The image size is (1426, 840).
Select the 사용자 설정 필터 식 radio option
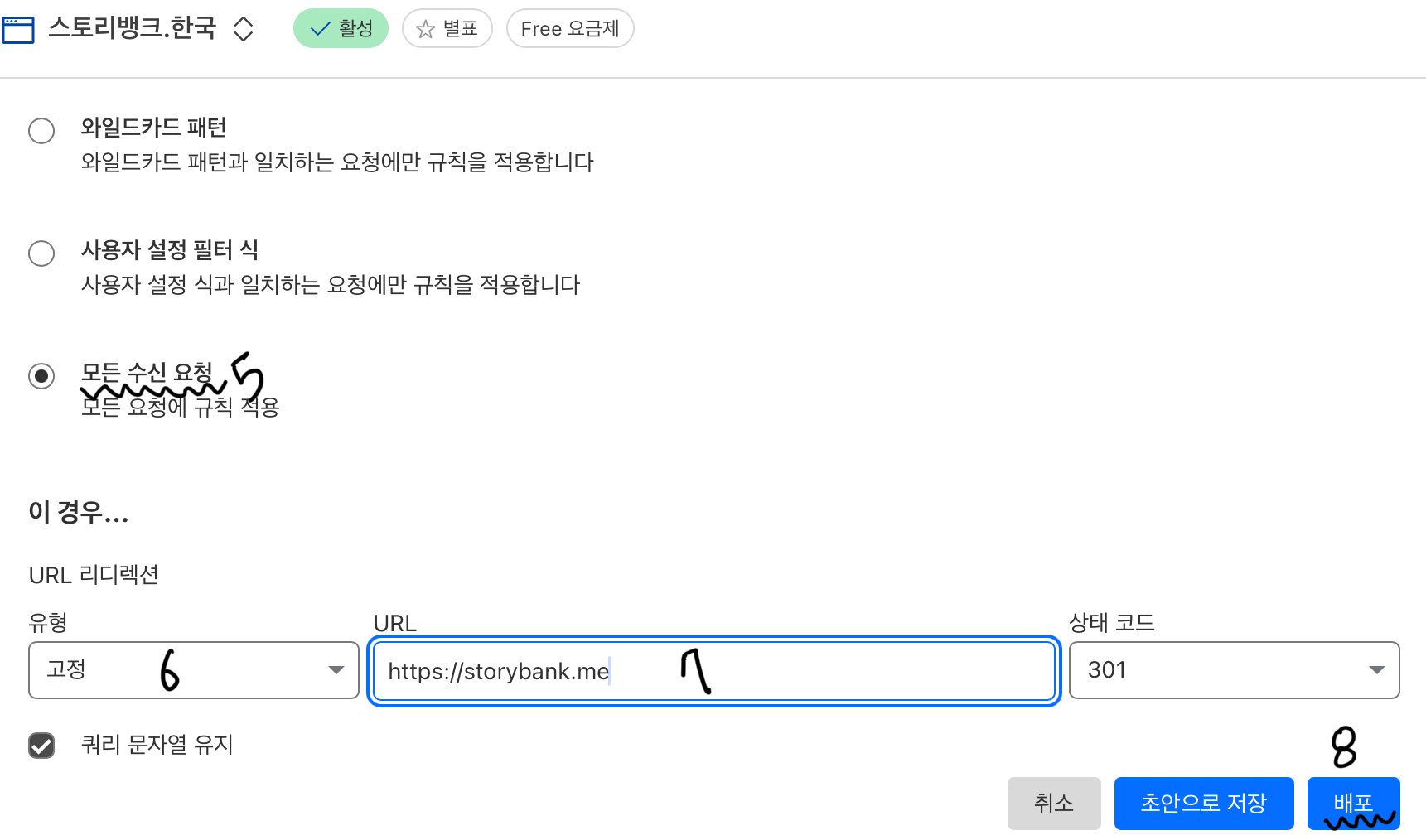click(x=41, y=253)
